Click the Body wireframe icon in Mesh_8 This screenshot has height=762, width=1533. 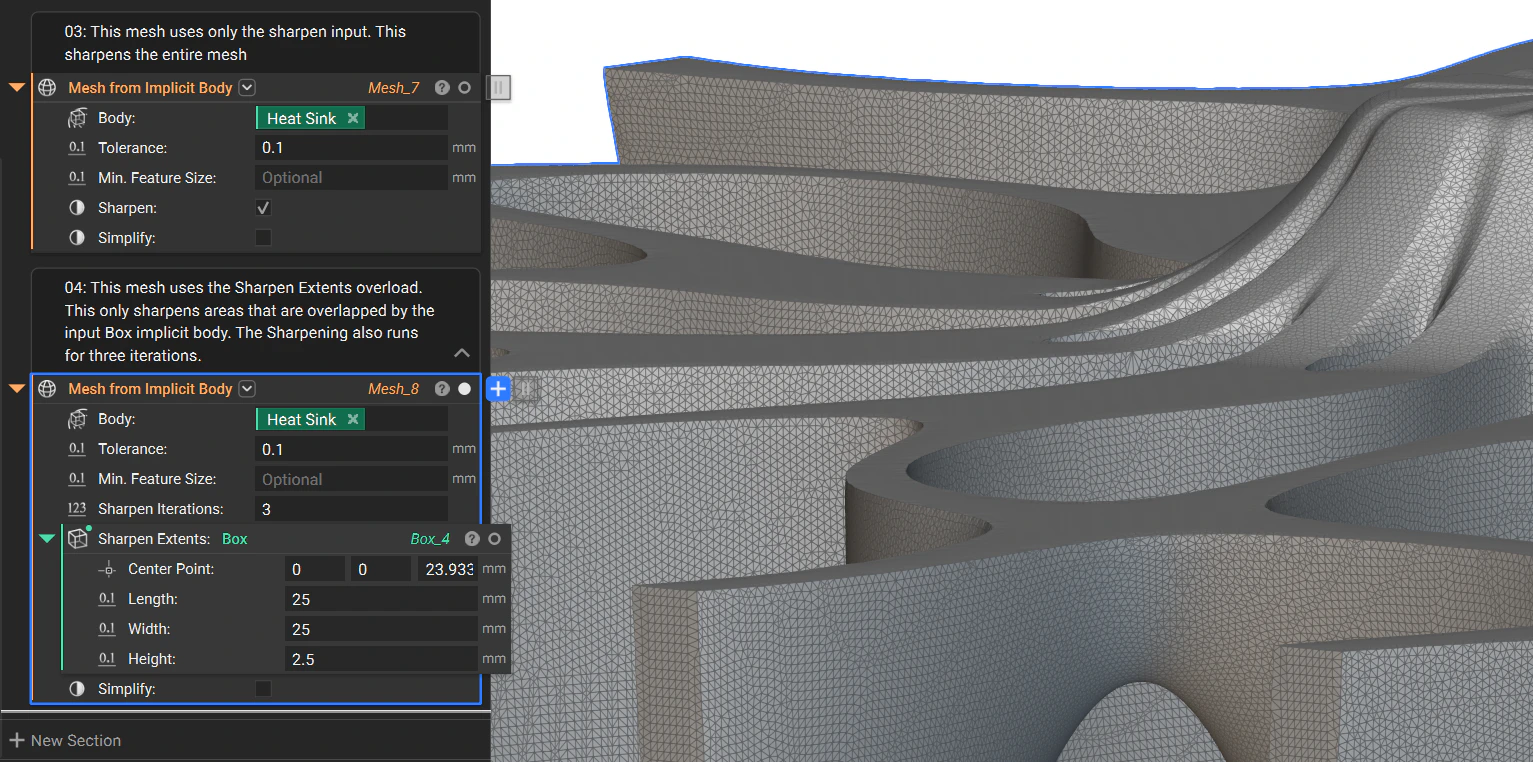pyautogui.click(x=77, y=418)
